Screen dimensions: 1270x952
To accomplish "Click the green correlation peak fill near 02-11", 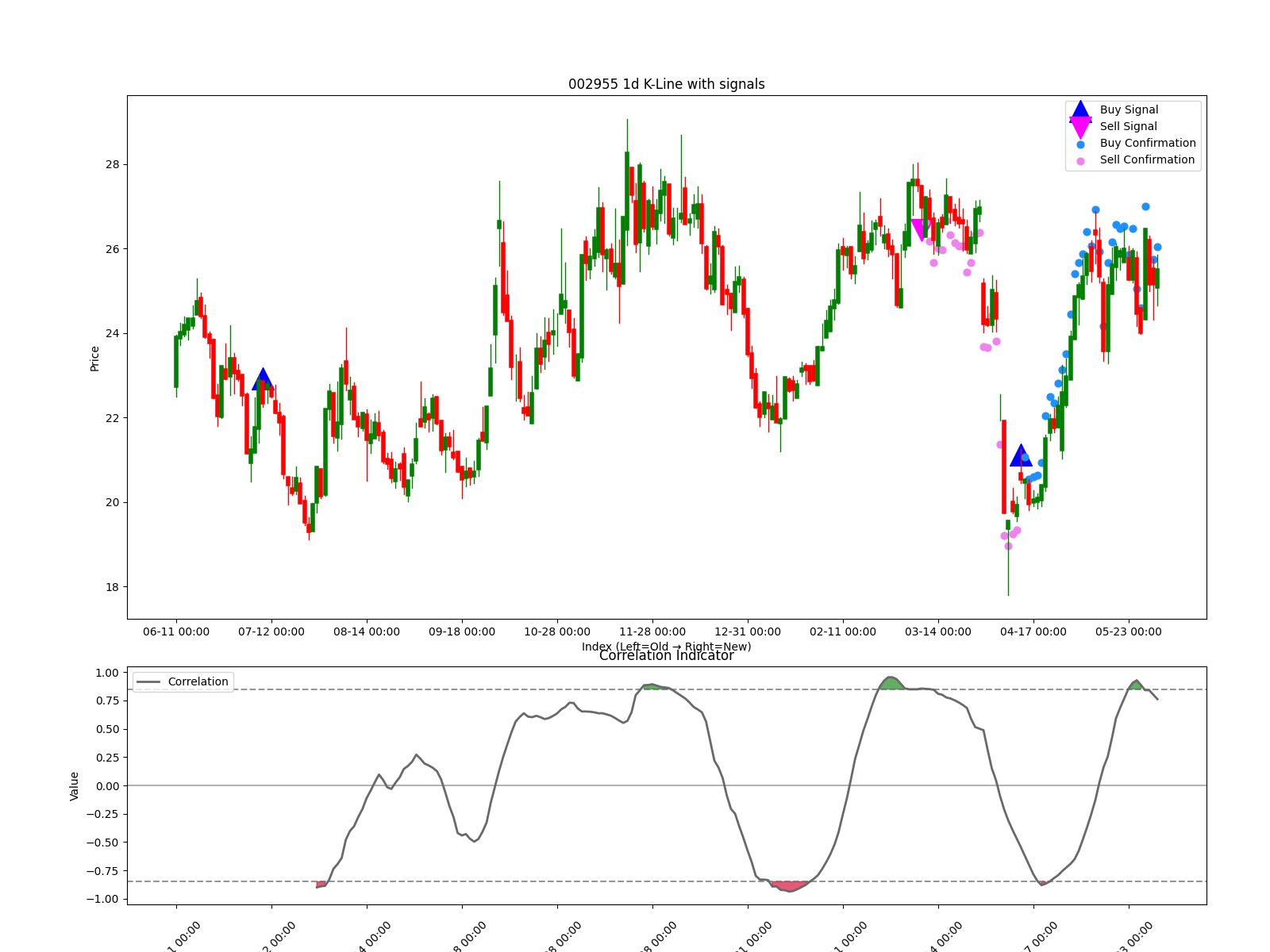I will point(891,683).
